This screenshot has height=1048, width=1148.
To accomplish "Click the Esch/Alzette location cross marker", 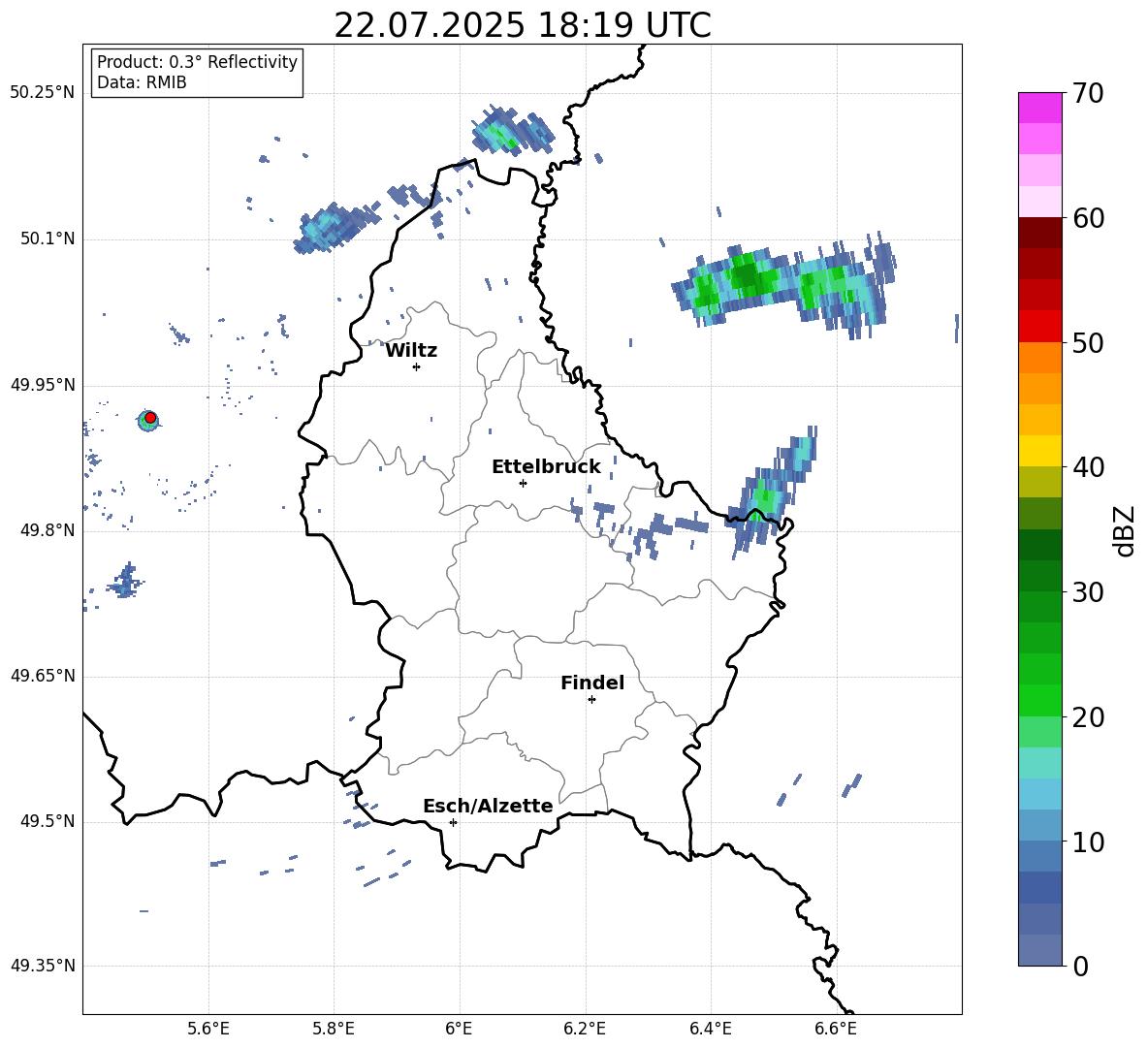I will pyautogui.click(x=453, y=822).
